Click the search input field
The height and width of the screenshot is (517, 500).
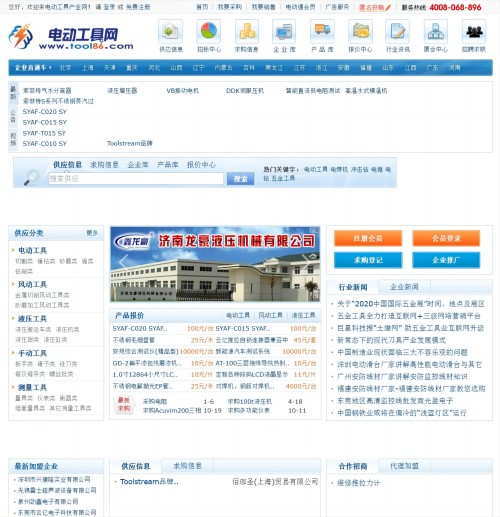pos(136,178)
